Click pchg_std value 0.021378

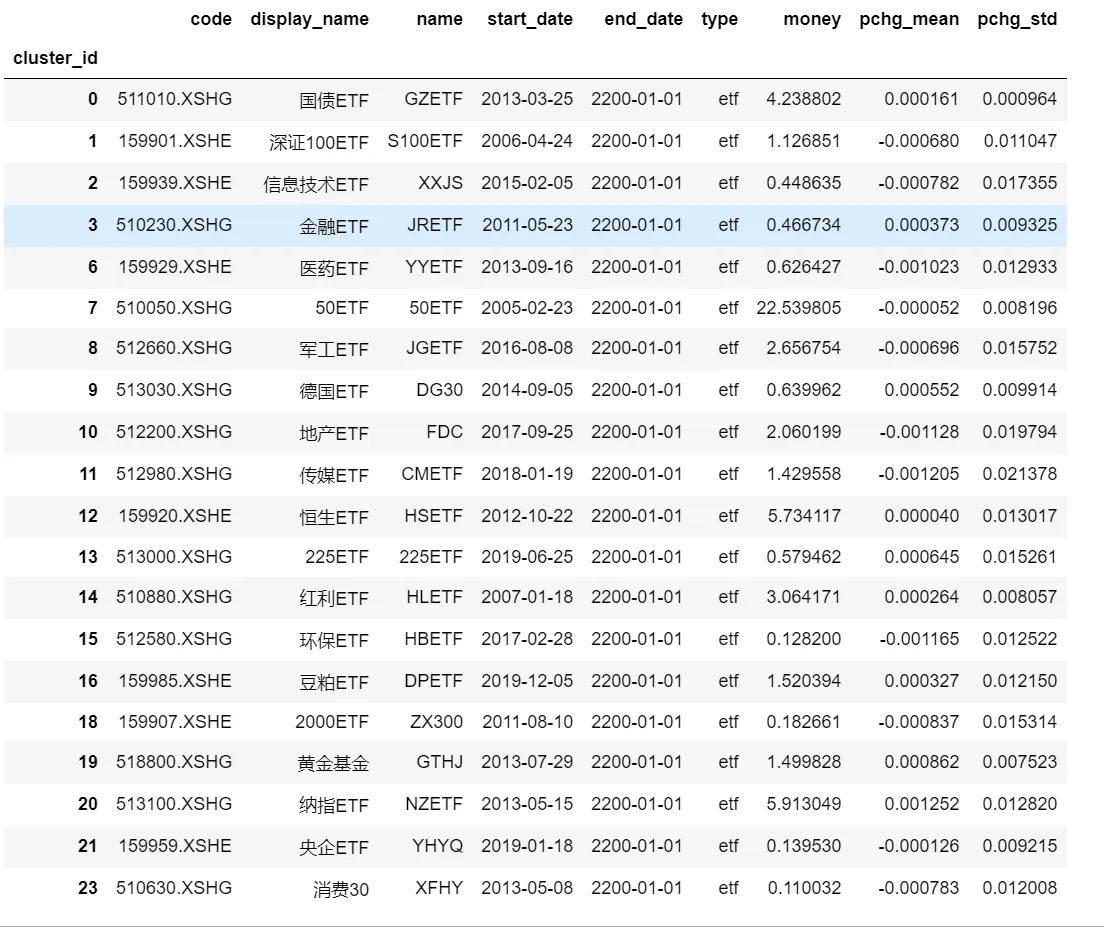pos(1019,474)
